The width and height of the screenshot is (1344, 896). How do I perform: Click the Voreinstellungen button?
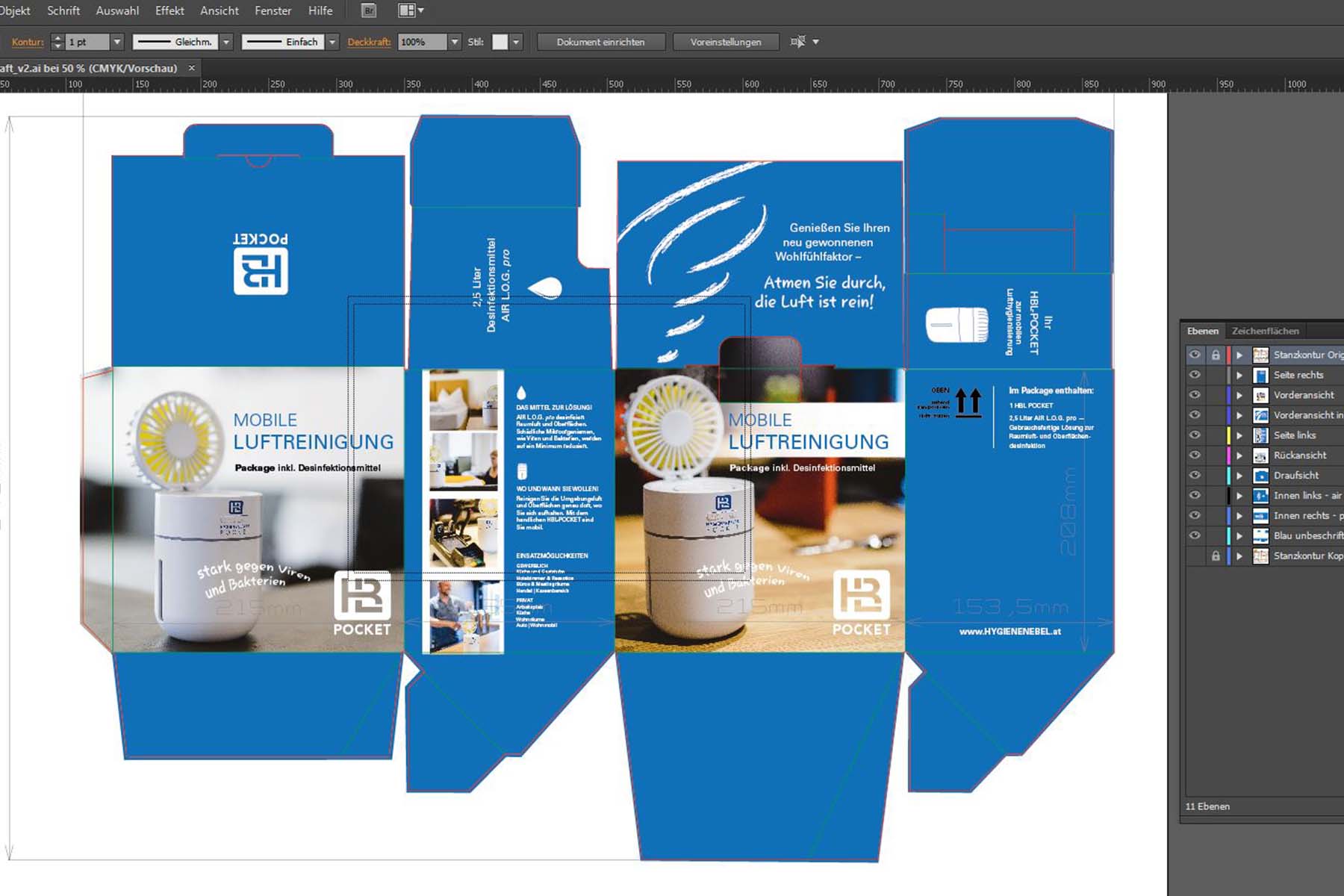726,42
